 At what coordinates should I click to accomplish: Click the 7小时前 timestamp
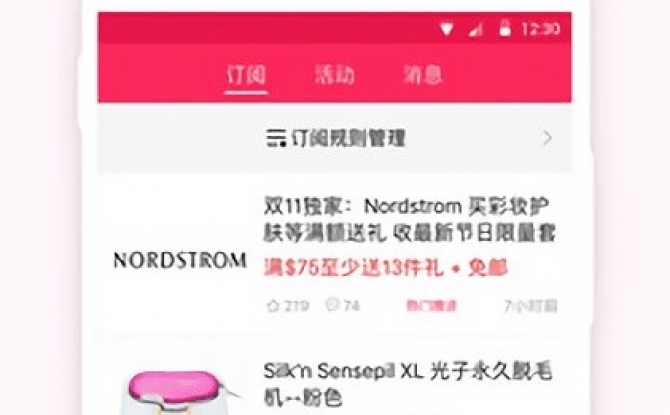(531, 306)
